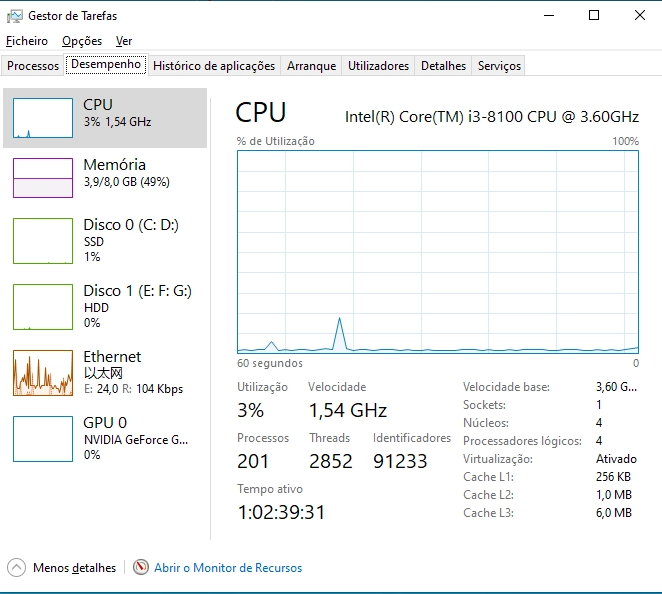
Task: Click the 1,54 GHz Velocidade value
Action: (348, 410)
